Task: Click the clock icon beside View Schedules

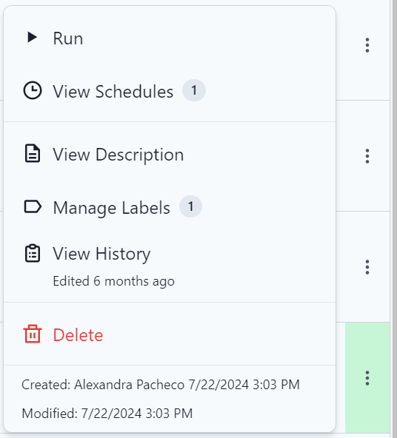Action: click(32, 90)
